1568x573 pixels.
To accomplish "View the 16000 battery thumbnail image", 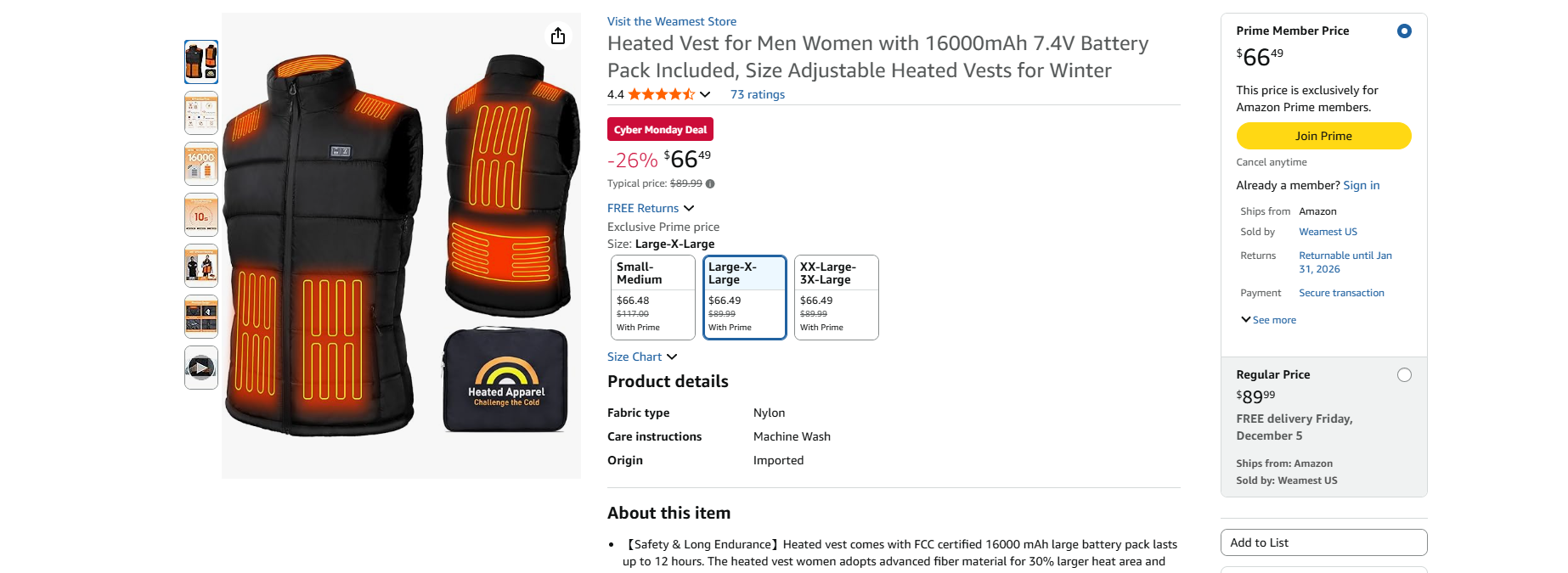I will [201, 164].
